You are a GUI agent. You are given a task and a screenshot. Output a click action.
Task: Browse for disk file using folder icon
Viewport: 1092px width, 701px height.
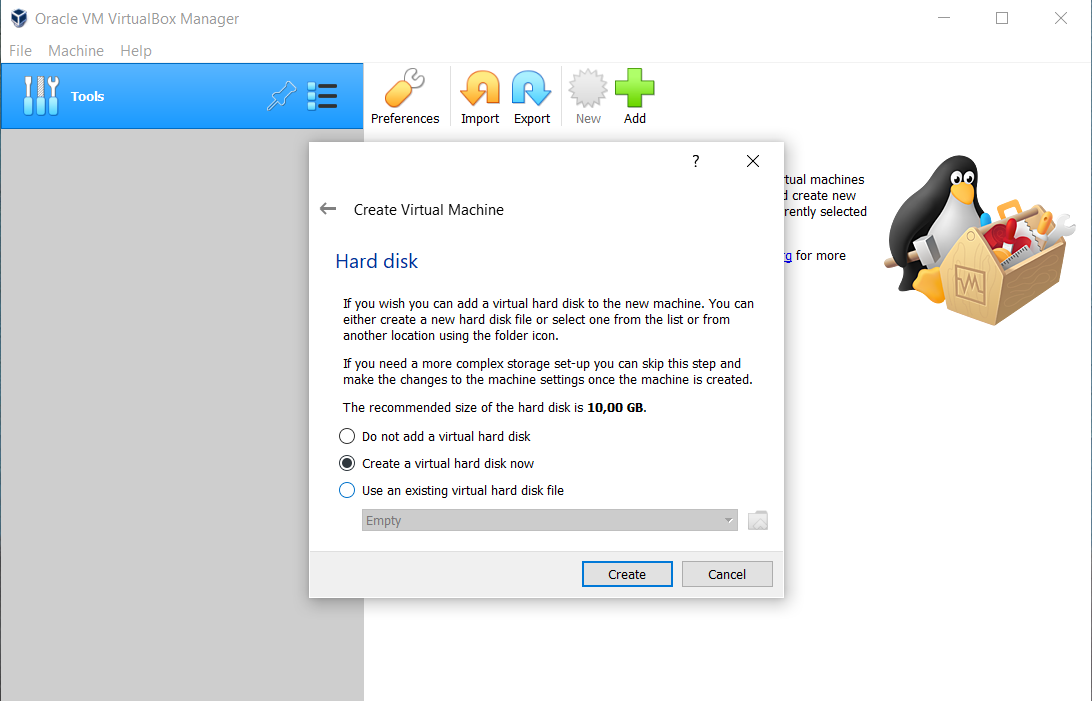click(x=758, y=520)
